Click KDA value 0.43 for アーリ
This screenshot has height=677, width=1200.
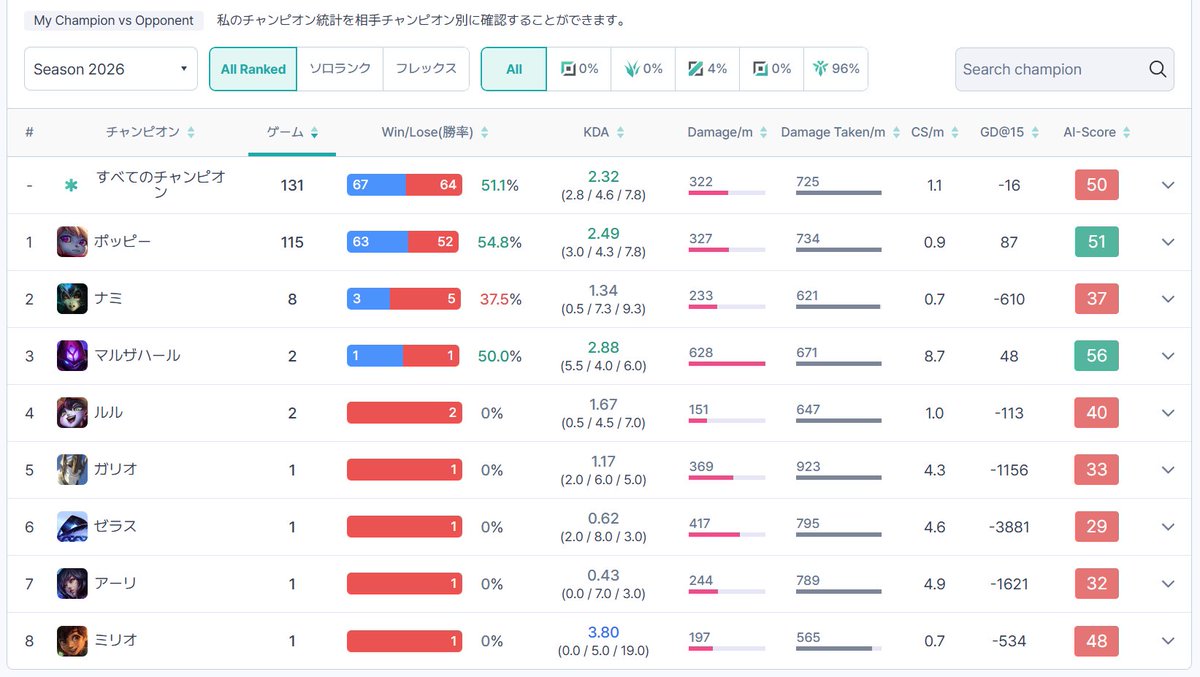click(x=603, y=575)
